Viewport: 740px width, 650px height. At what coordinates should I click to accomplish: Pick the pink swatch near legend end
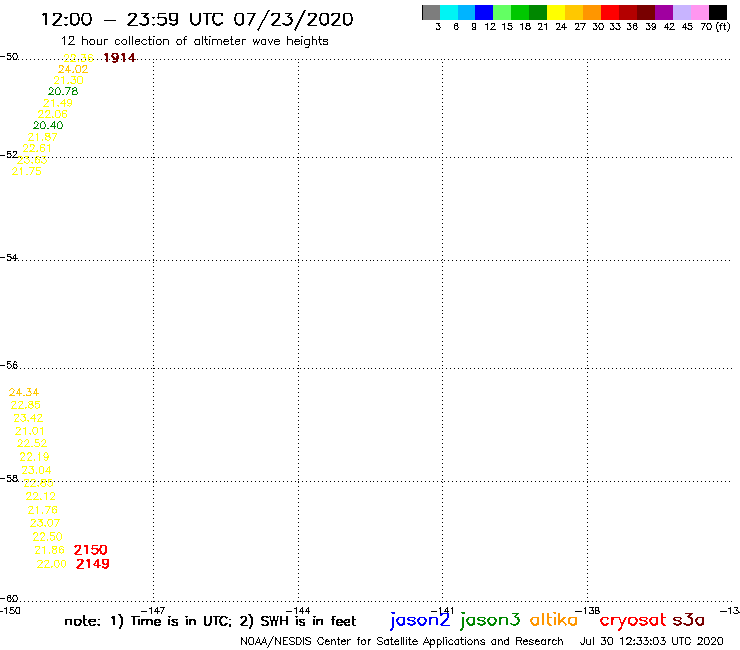(x=699, y=12)
